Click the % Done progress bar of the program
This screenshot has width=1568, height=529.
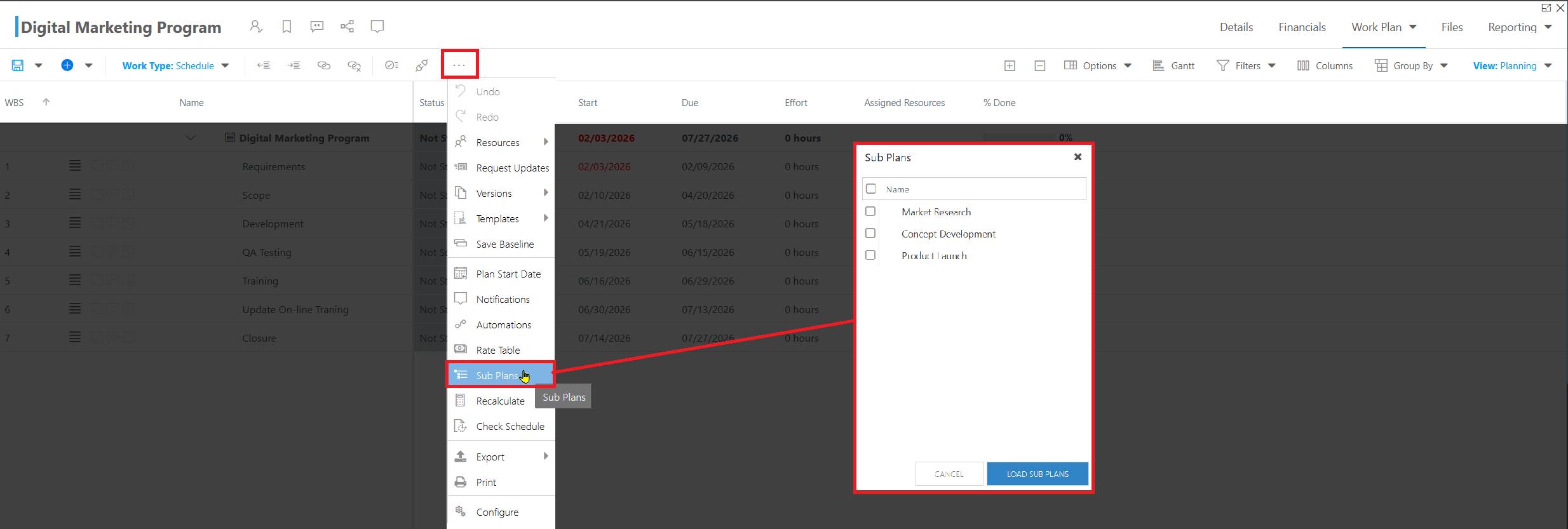(1020, 138)
